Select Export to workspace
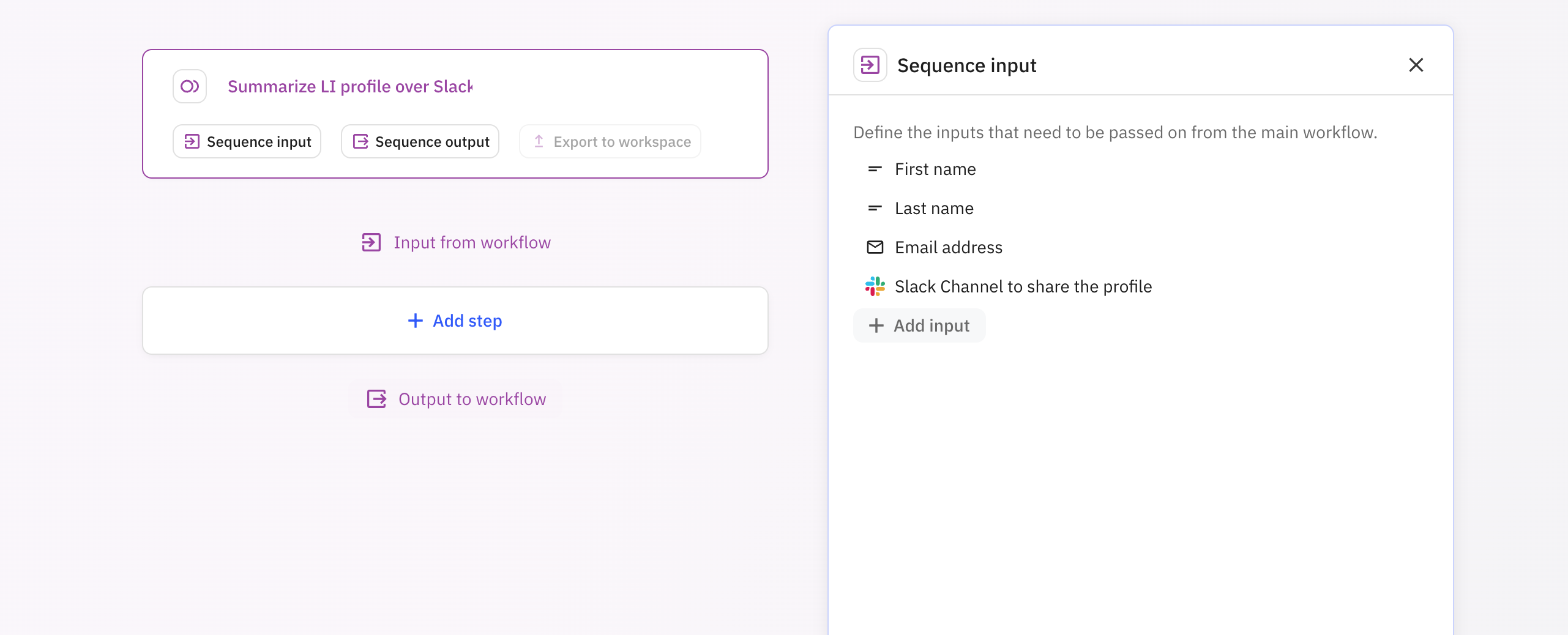This screenshot has height=635, width=1568. [x=610, y=141]
